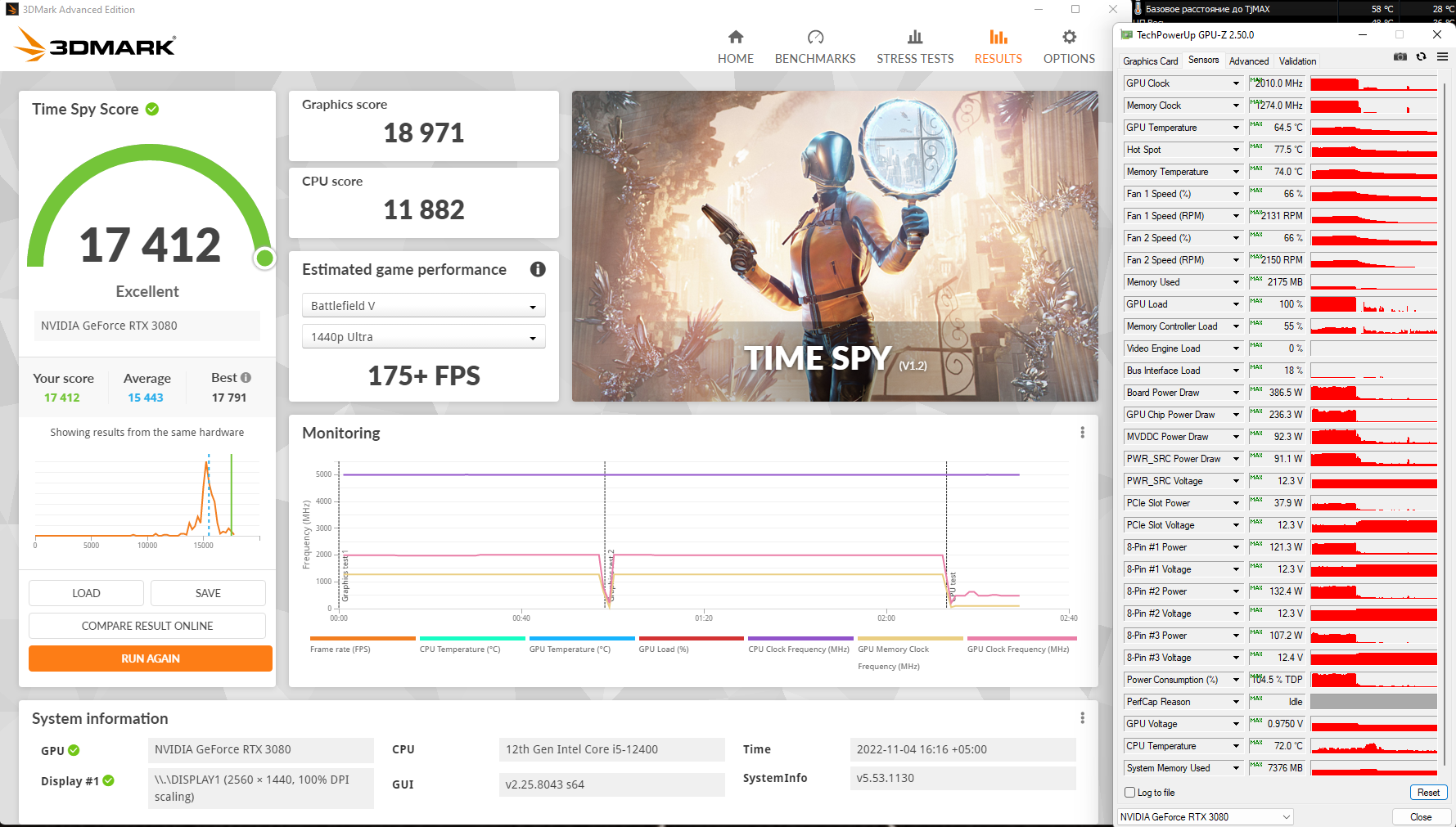This screenshot has width=1456, height=827.
Task: Open the GPU-Z Validation tab
Action: [x=1297, y=61]
